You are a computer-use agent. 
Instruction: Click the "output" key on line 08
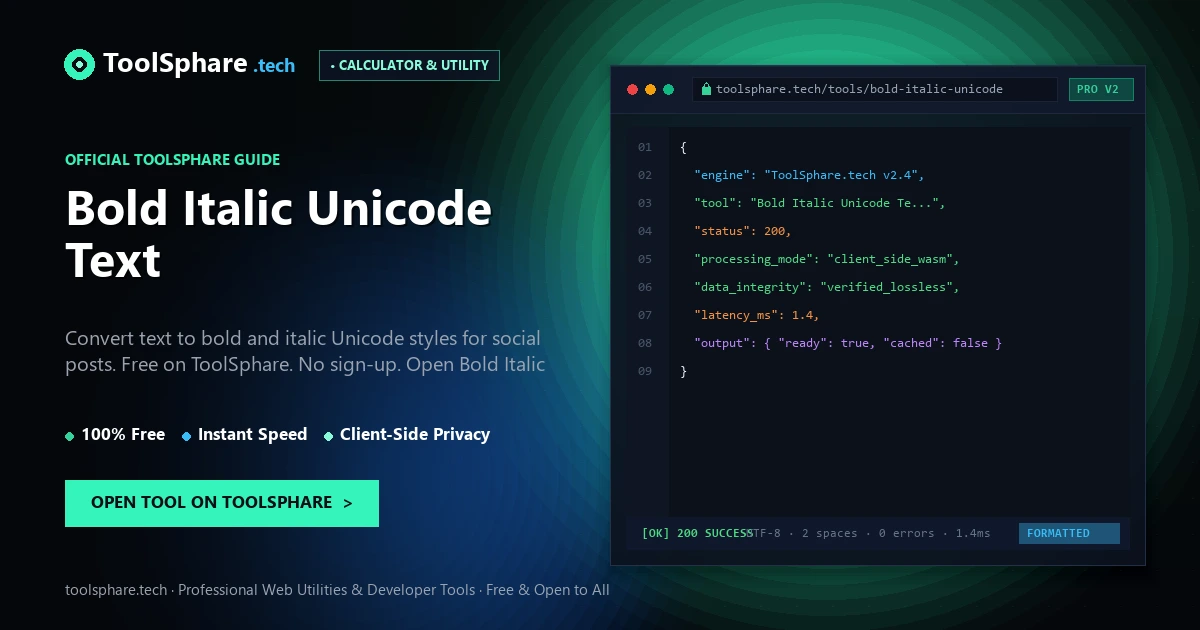720,343
